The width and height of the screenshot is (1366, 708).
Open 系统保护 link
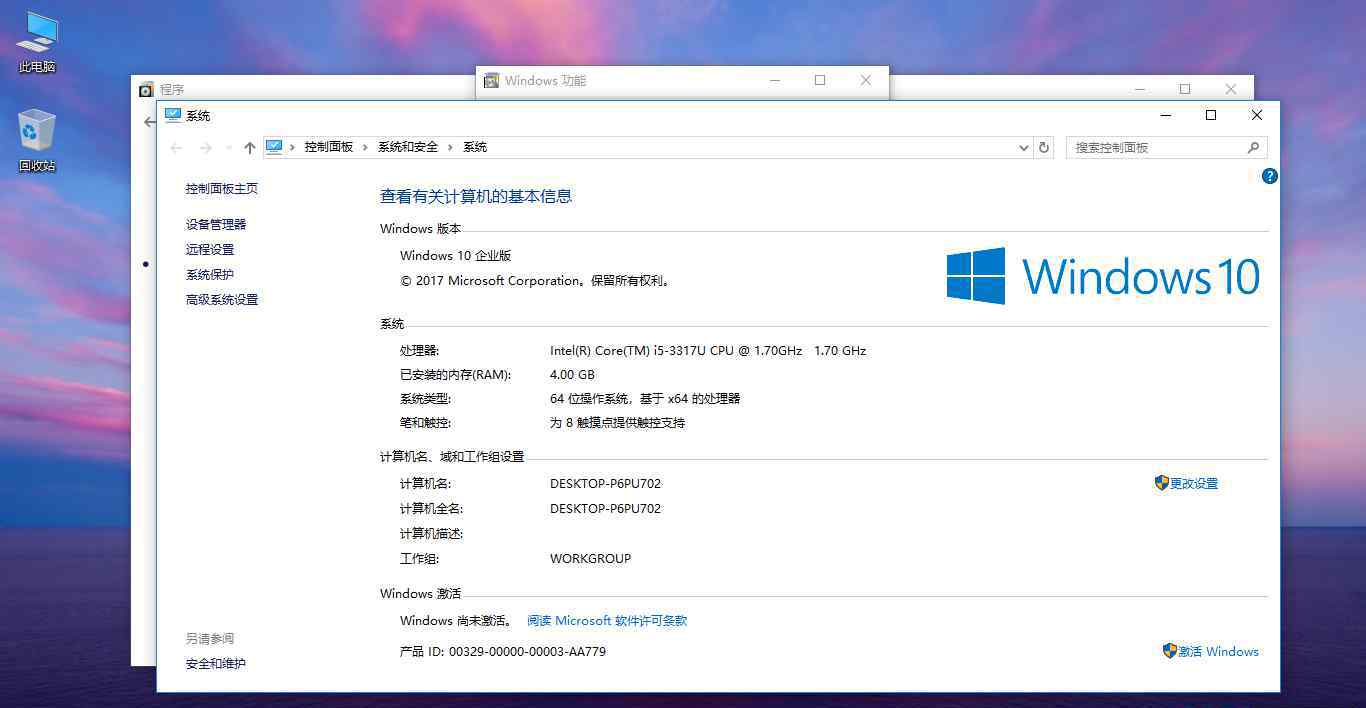click(210, 274)
